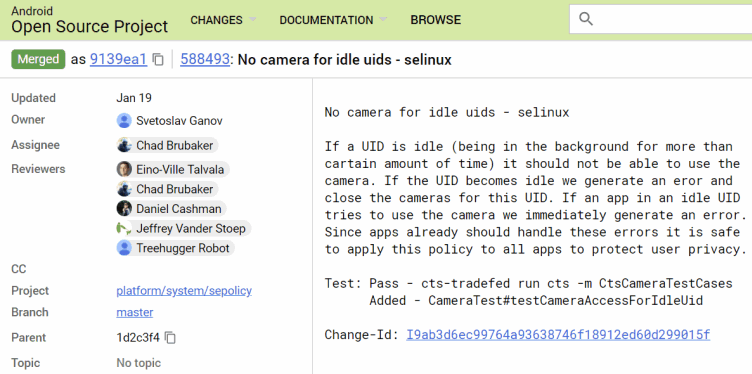Copy the 9139ea1 commit hash
This screenshot has width=752, height=374.
(158, 59)
